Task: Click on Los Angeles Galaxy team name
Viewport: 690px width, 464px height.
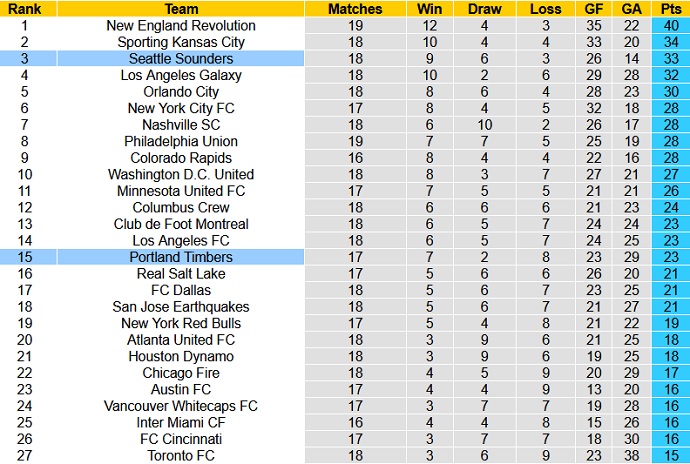Action: click(181, 75)
